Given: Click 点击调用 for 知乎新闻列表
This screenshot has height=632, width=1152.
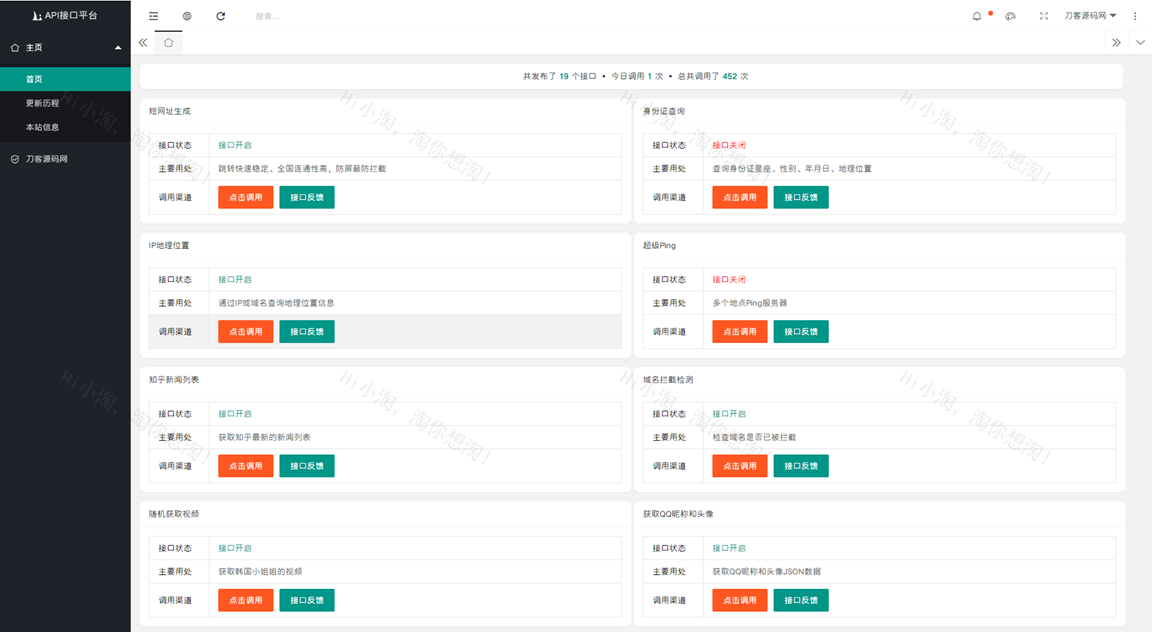Looking at the screenshot, I should coord(245,466).
